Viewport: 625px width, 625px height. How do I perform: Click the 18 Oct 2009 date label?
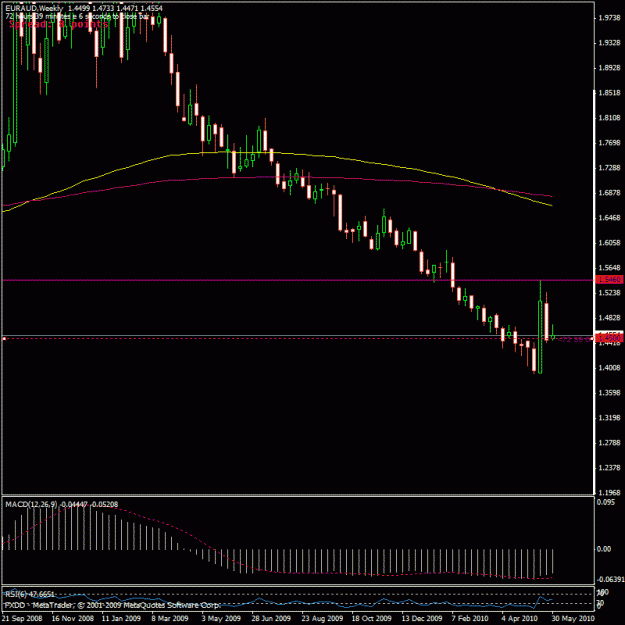(371, 618)
